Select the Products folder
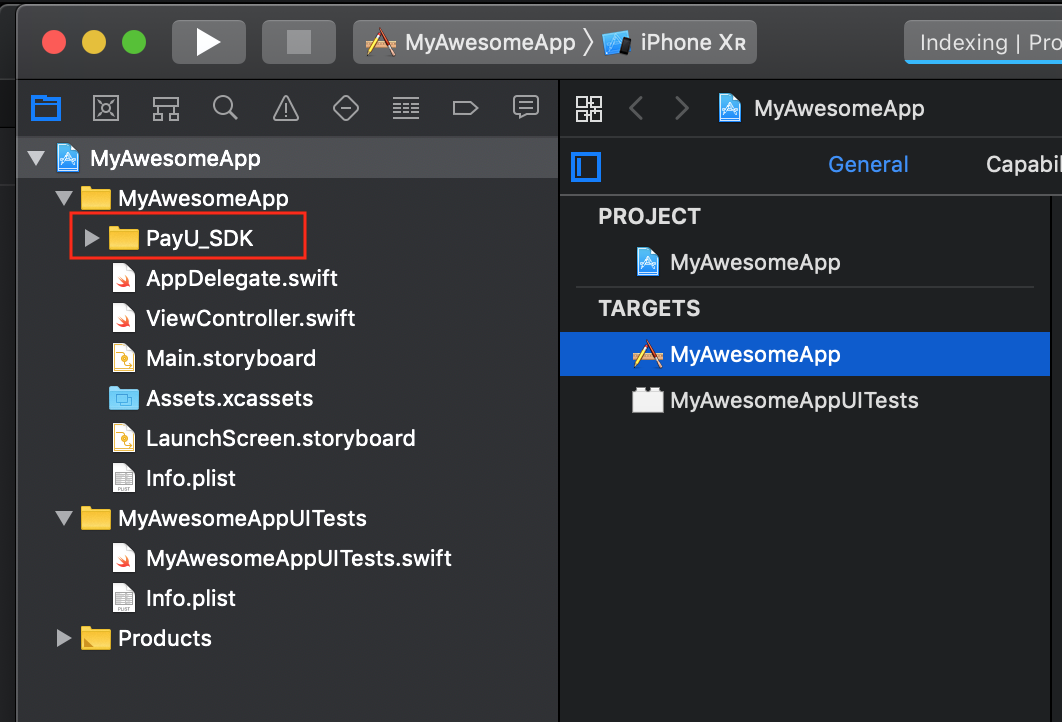1062x722 pixels. pyautogui.click(x=165, y=639)
